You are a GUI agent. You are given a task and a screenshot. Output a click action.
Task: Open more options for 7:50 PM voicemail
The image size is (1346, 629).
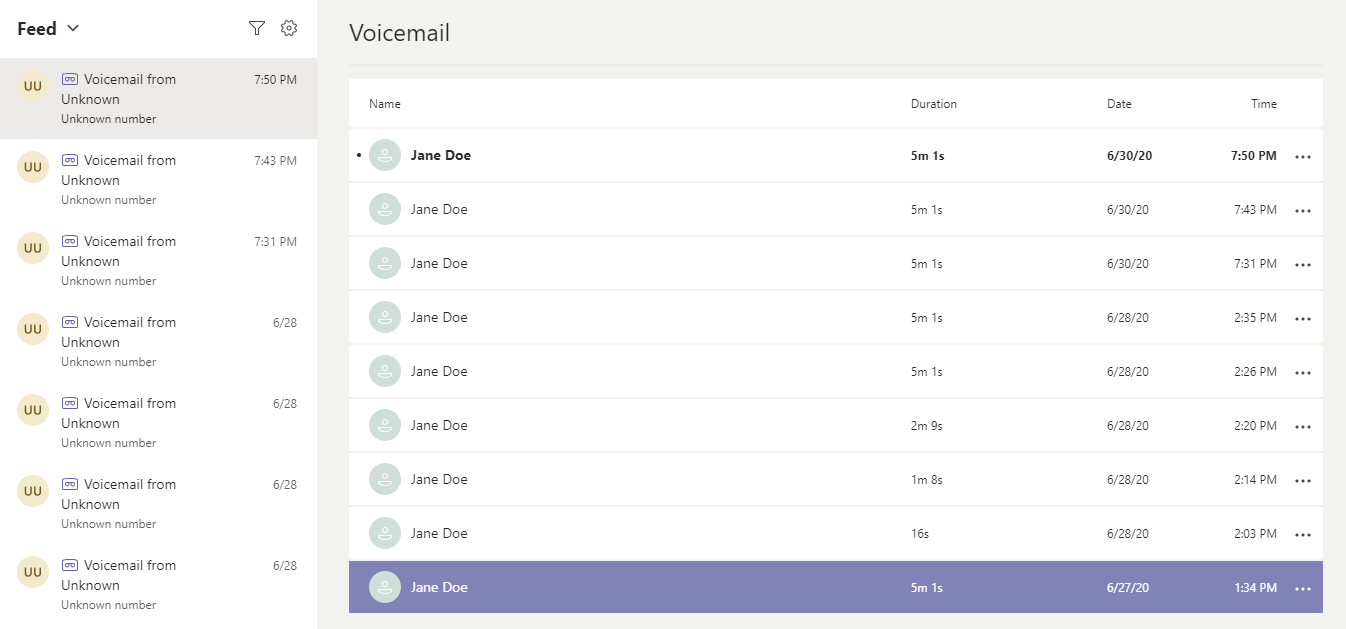pos(1302,157)
